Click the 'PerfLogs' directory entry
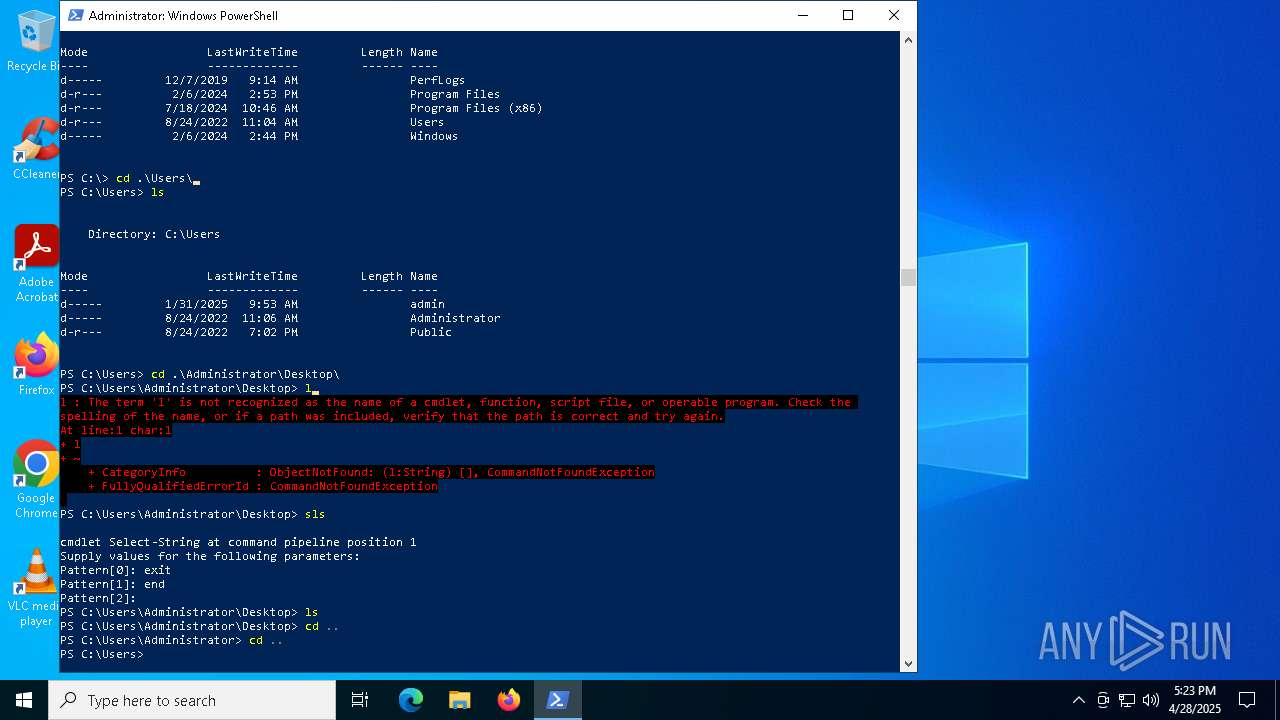The width and height of the screenshot is (1280, 720). click(437, 80)
